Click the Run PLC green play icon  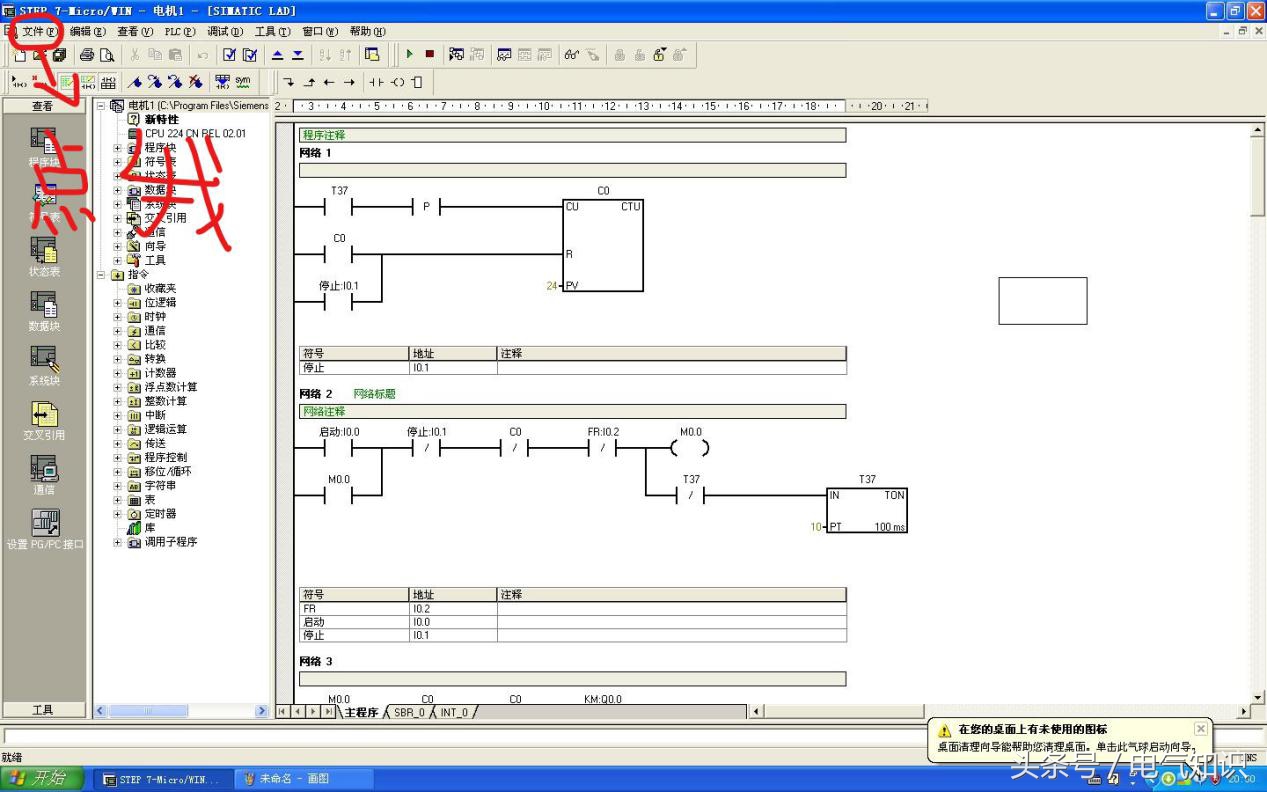point(409,55)
